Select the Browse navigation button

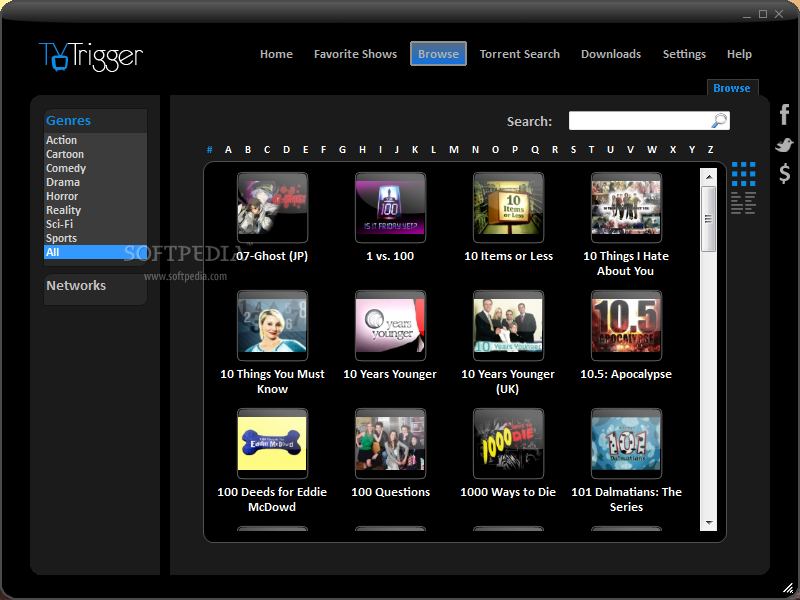438,54
